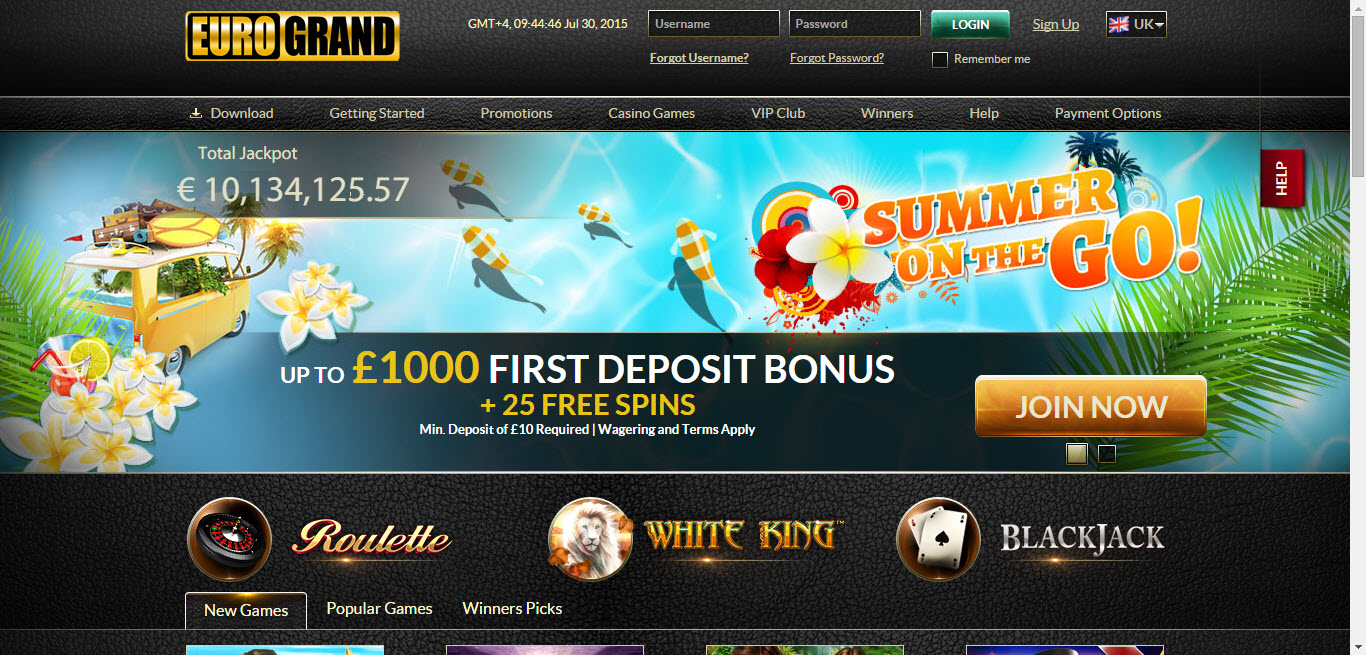Screen dimensions: 1366x655
Task: Open the White King lion icon
Action: (x=590, y=539)
